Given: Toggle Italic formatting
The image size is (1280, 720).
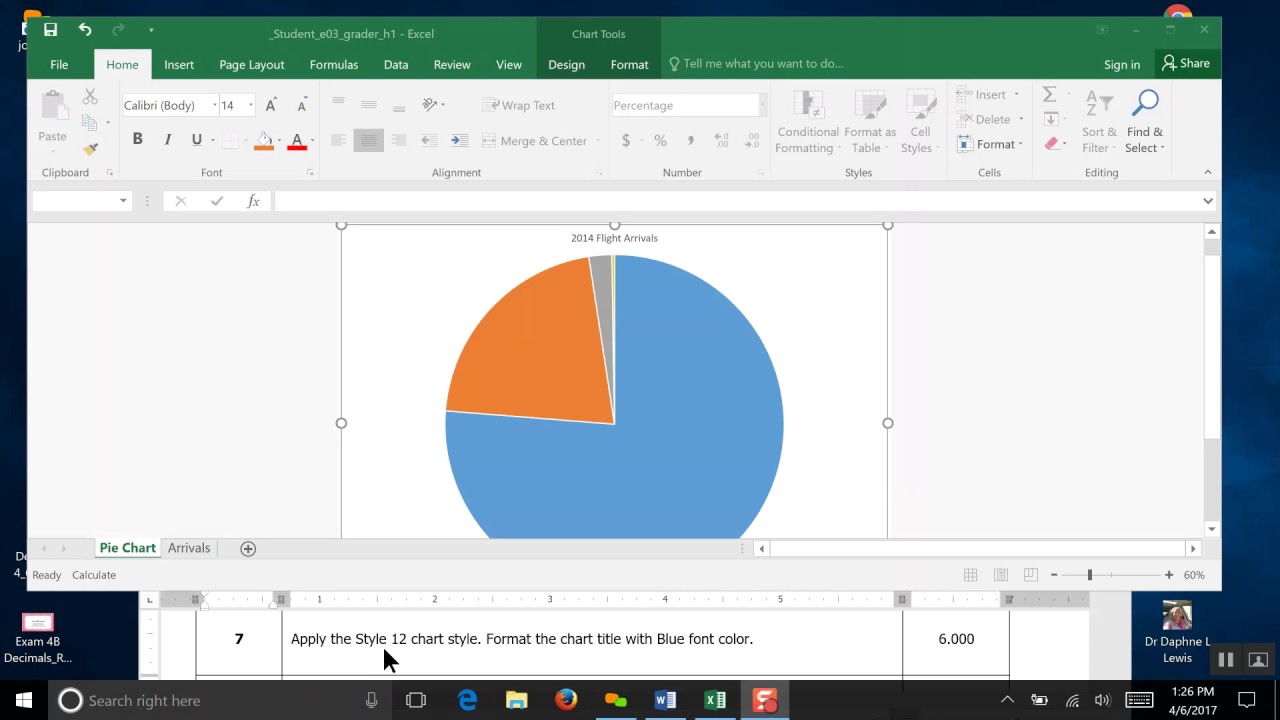Looking at the screenshot, I should [167, 139].
